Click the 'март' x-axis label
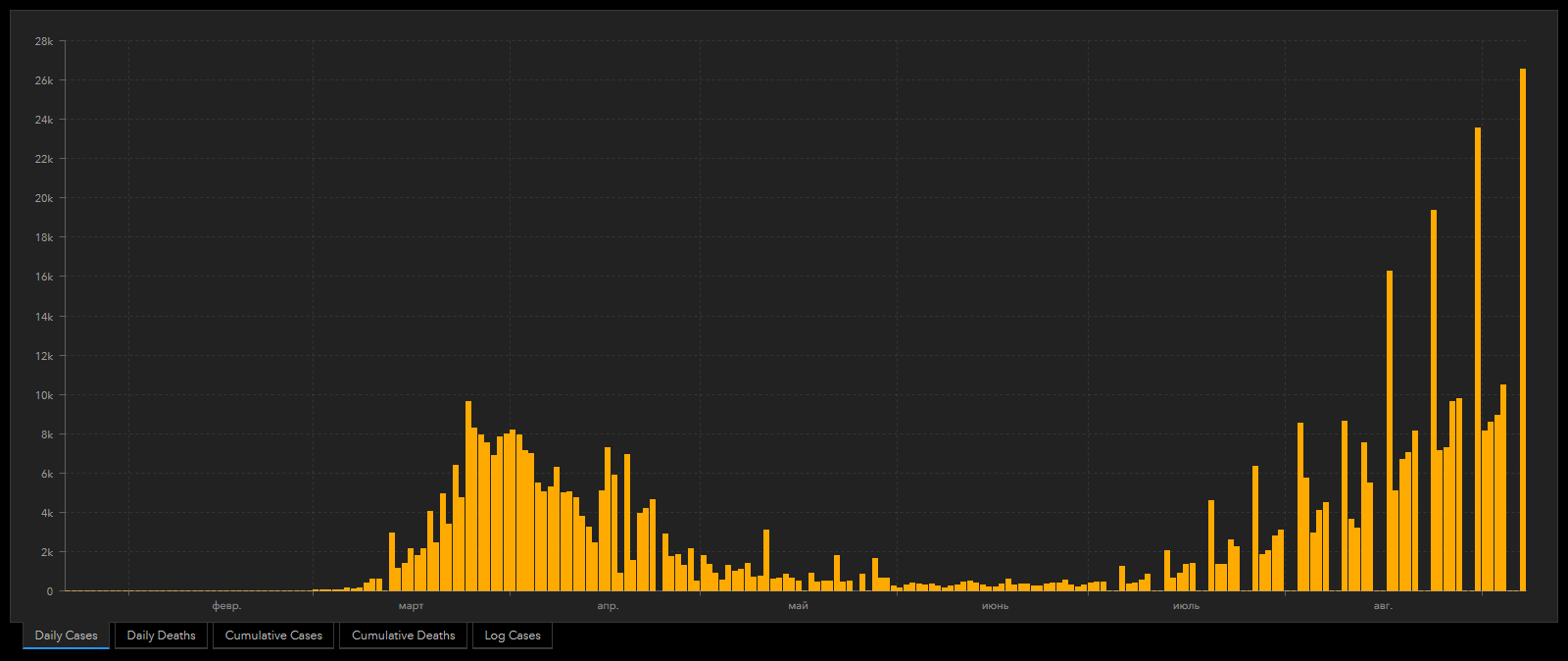Image resolution: width=1568 pixels, height=661 pixels. tap(411, 606)
